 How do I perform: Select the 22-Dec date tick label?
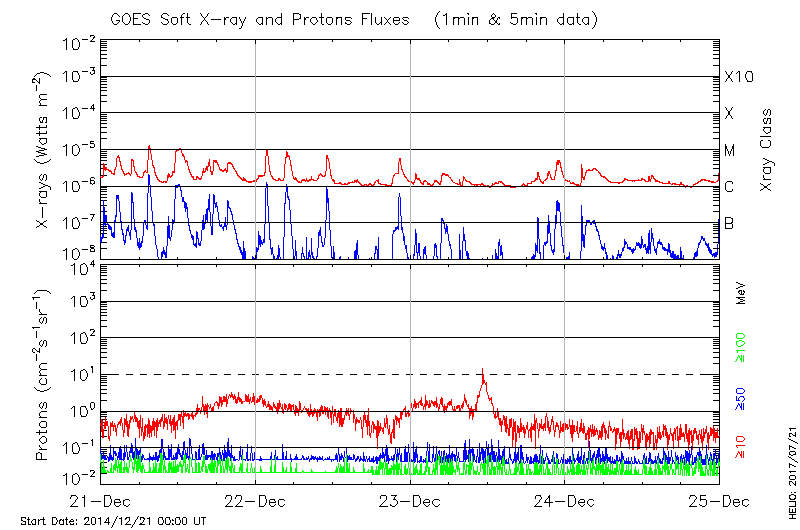click(x=255, y=501)
